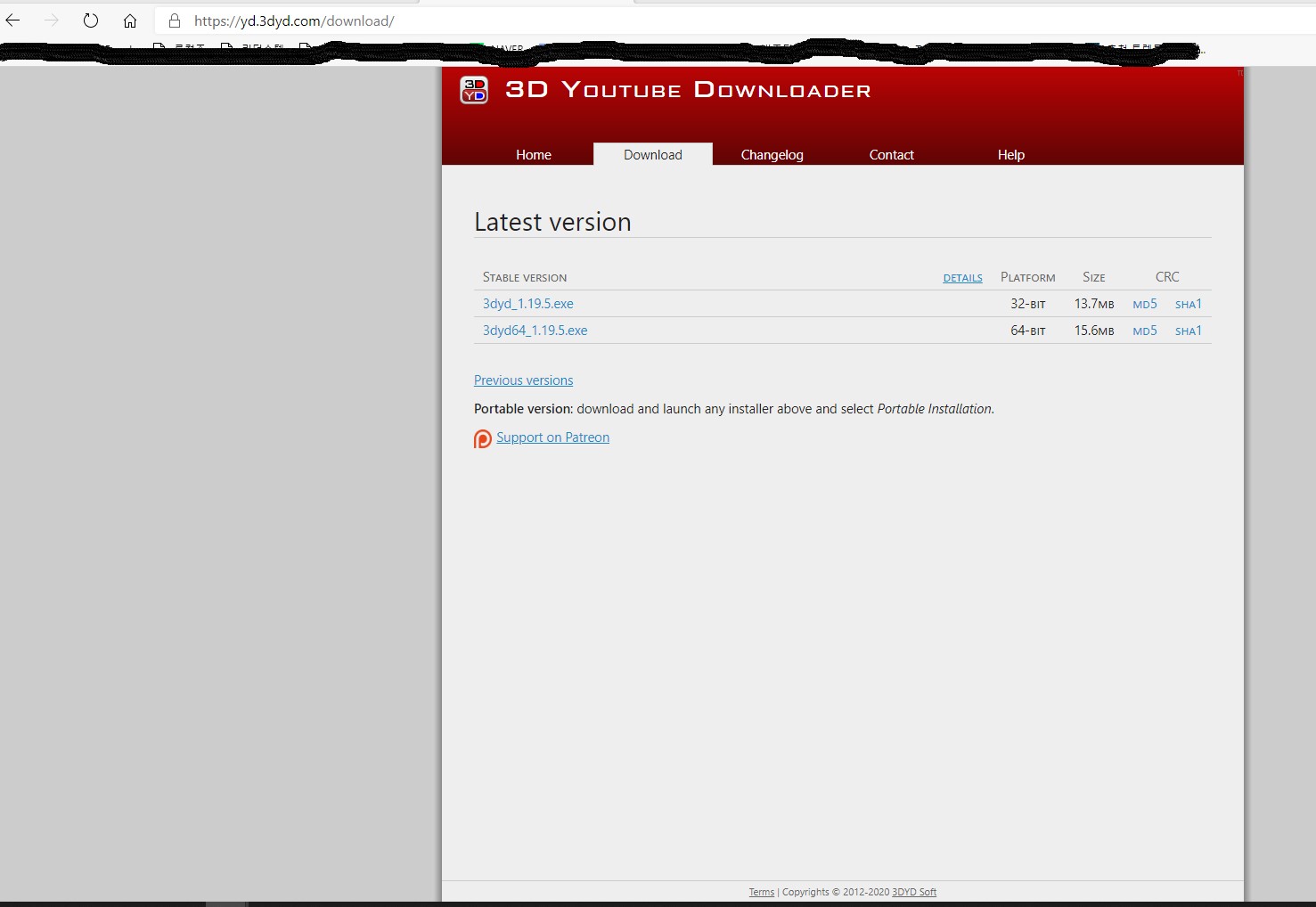Click the 15.6MB size value
Viewport: 1316px width, 907px height.
click(1094, 331)
